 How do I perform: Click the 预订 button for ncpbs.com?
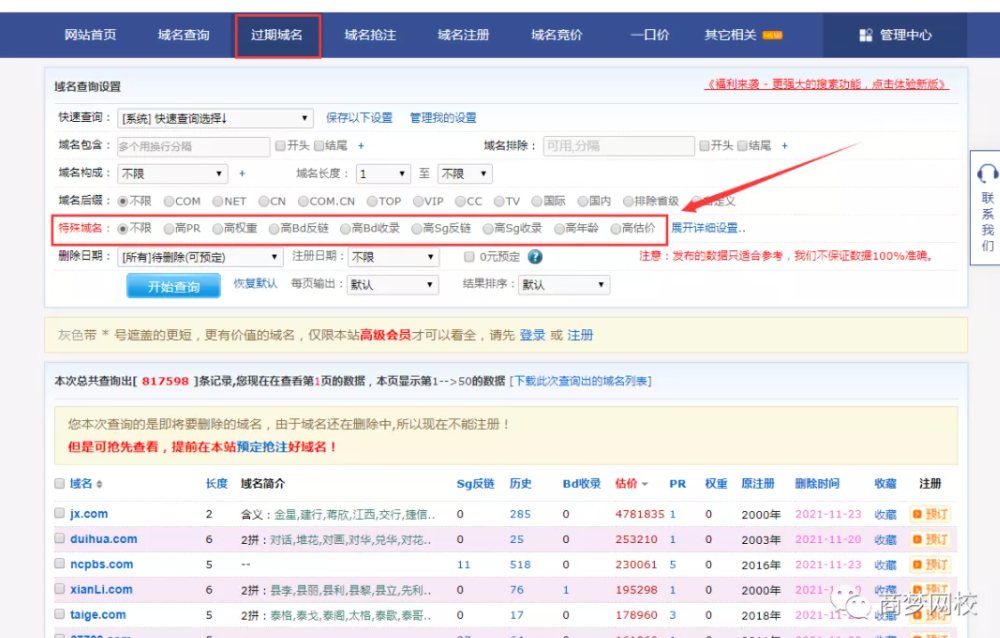click(930, 565)
